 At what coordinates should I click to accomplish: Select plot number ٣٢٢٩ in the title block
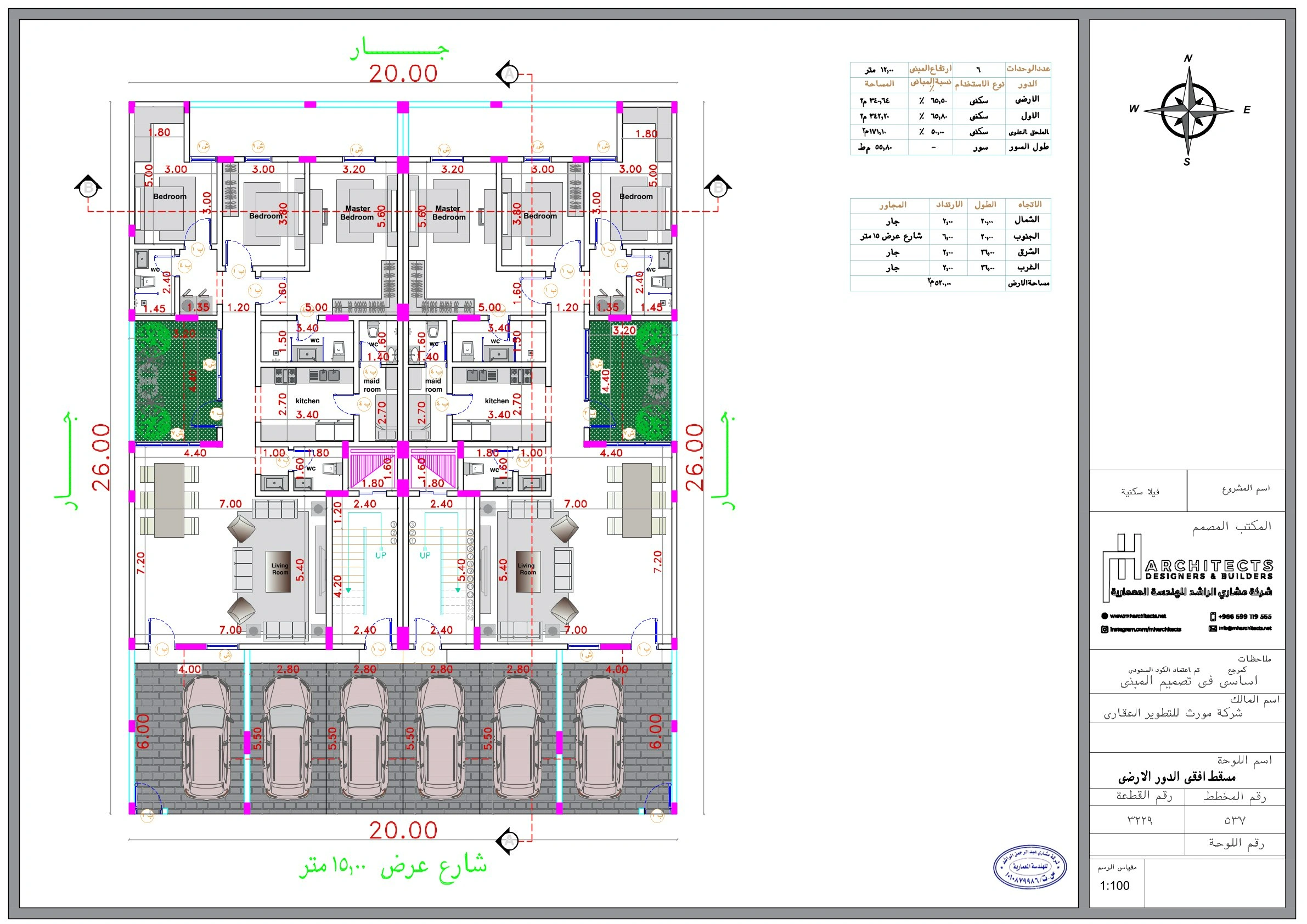[1139, 820]
